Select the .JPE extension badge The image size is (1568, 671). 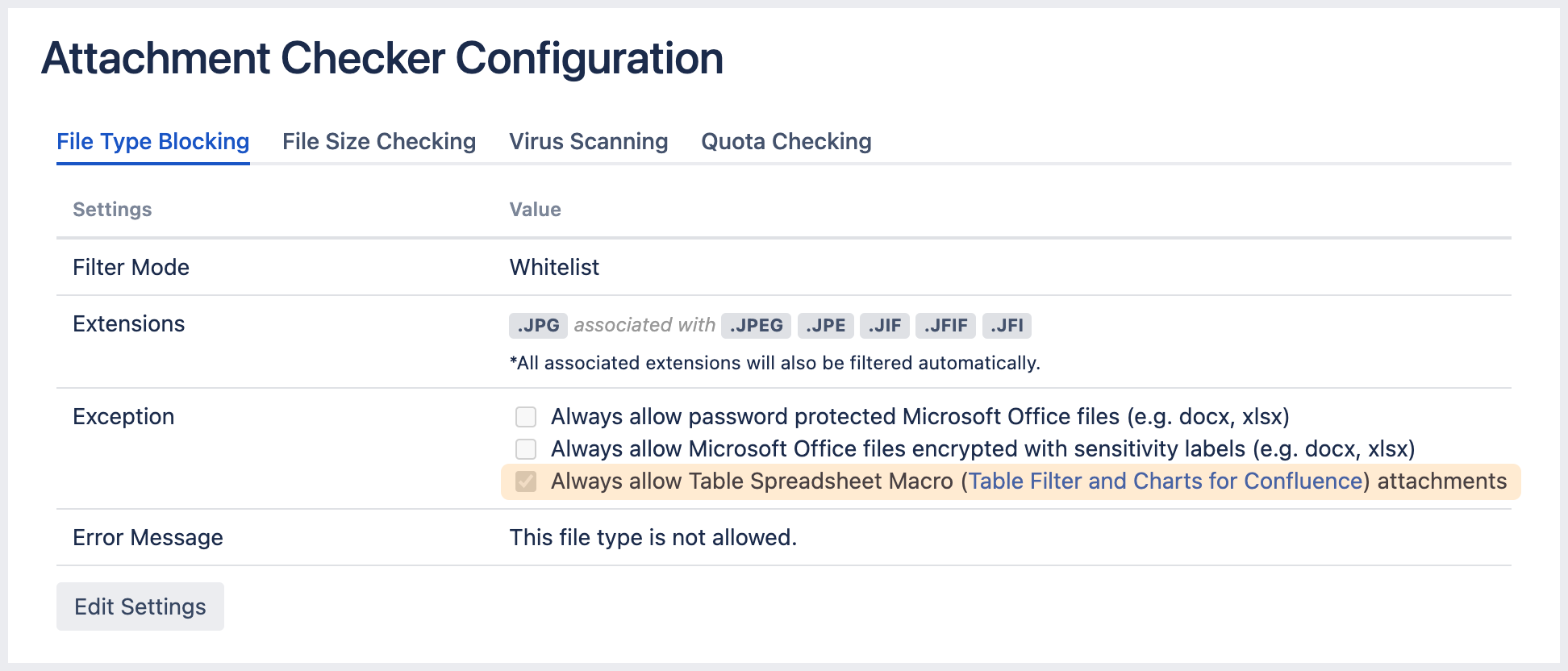click(x=825, y=325)
